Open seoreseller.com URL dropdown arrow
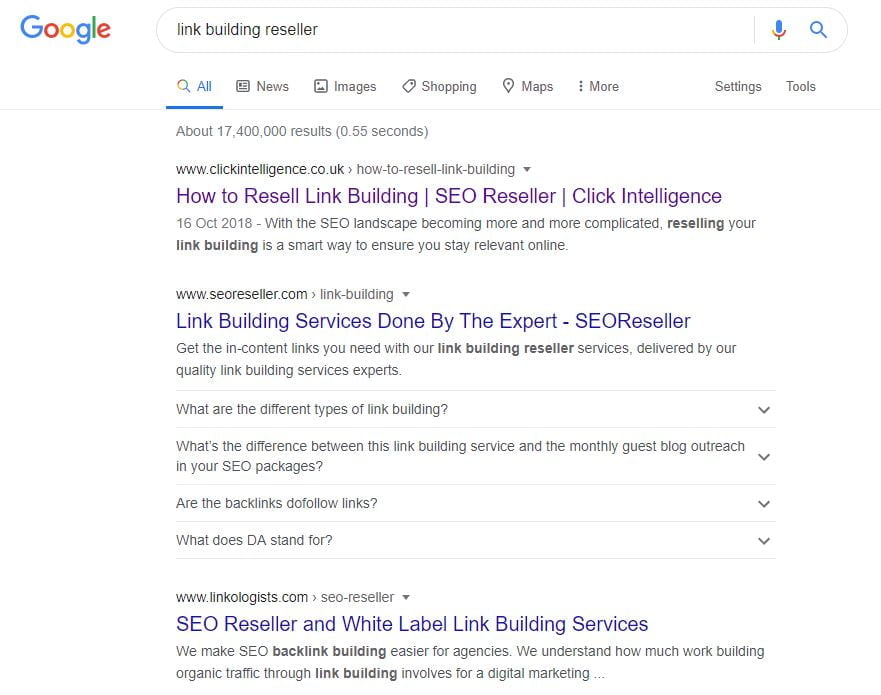Image resolution: width=881 pixels, height=695 pixels. (405, 294)
